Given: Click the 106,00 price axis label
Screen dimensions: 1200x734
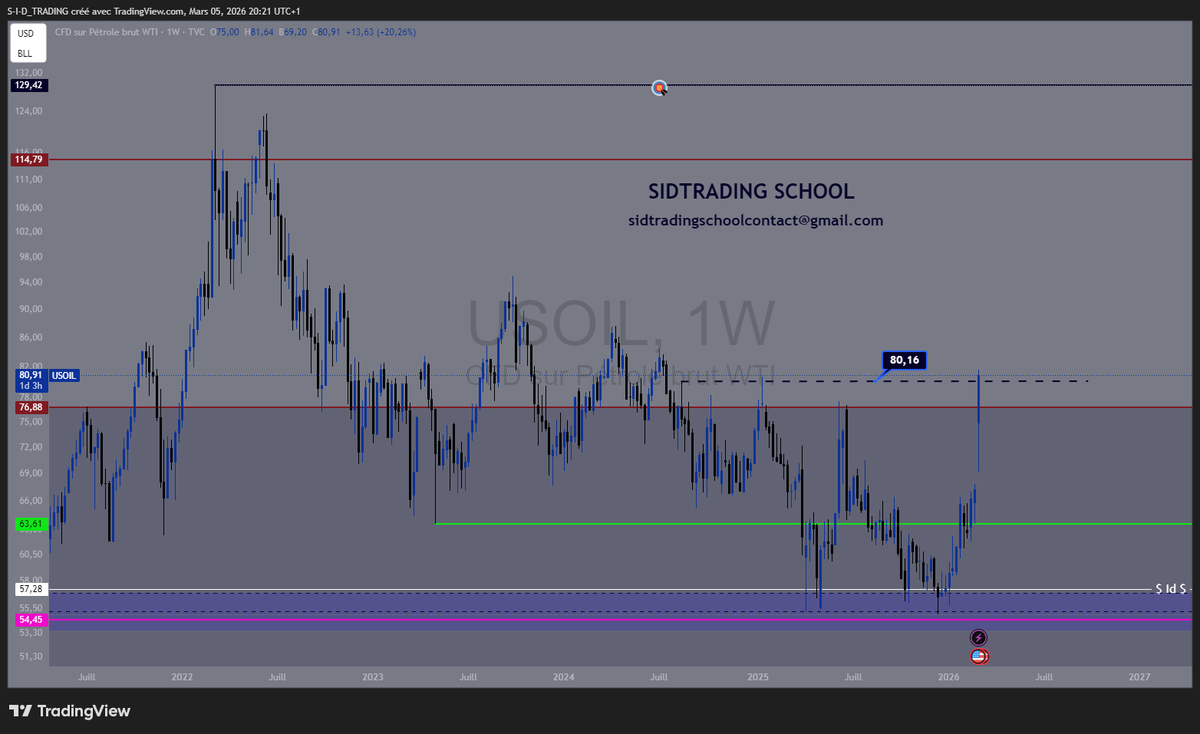Looking at the screenshot, I should click(28, 208).
